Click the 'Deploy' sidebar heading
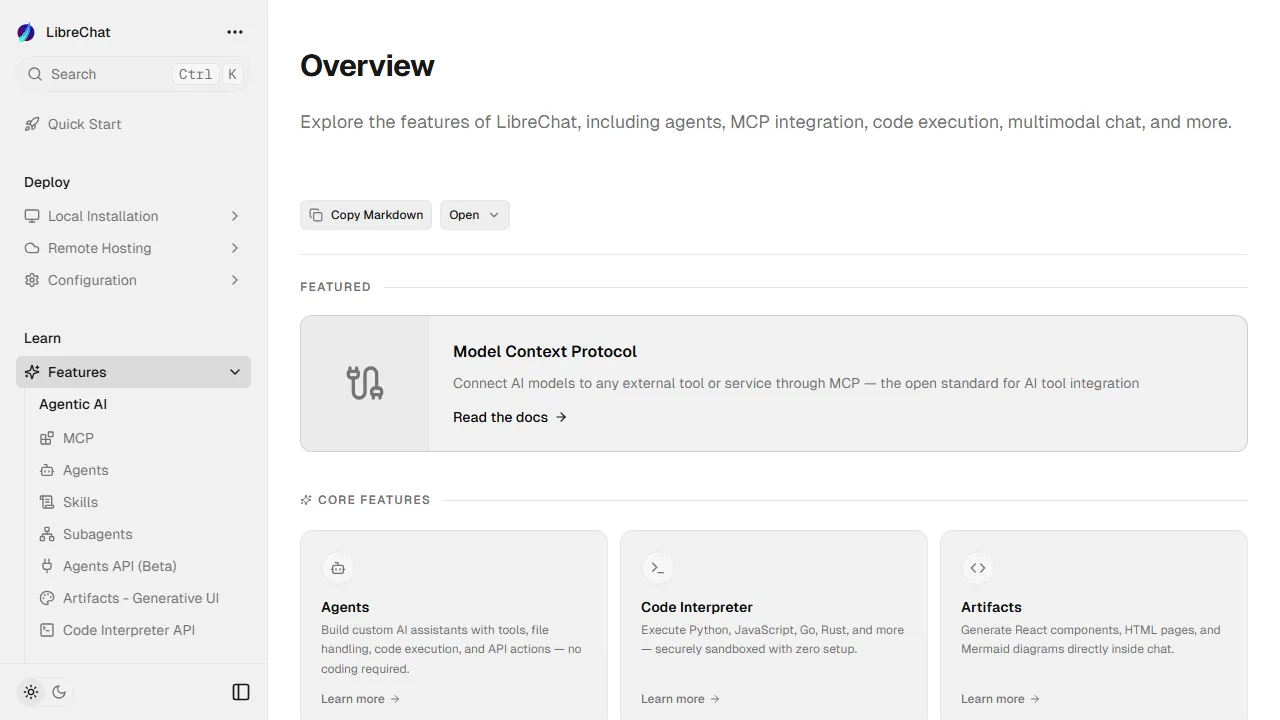 point(47,182)
